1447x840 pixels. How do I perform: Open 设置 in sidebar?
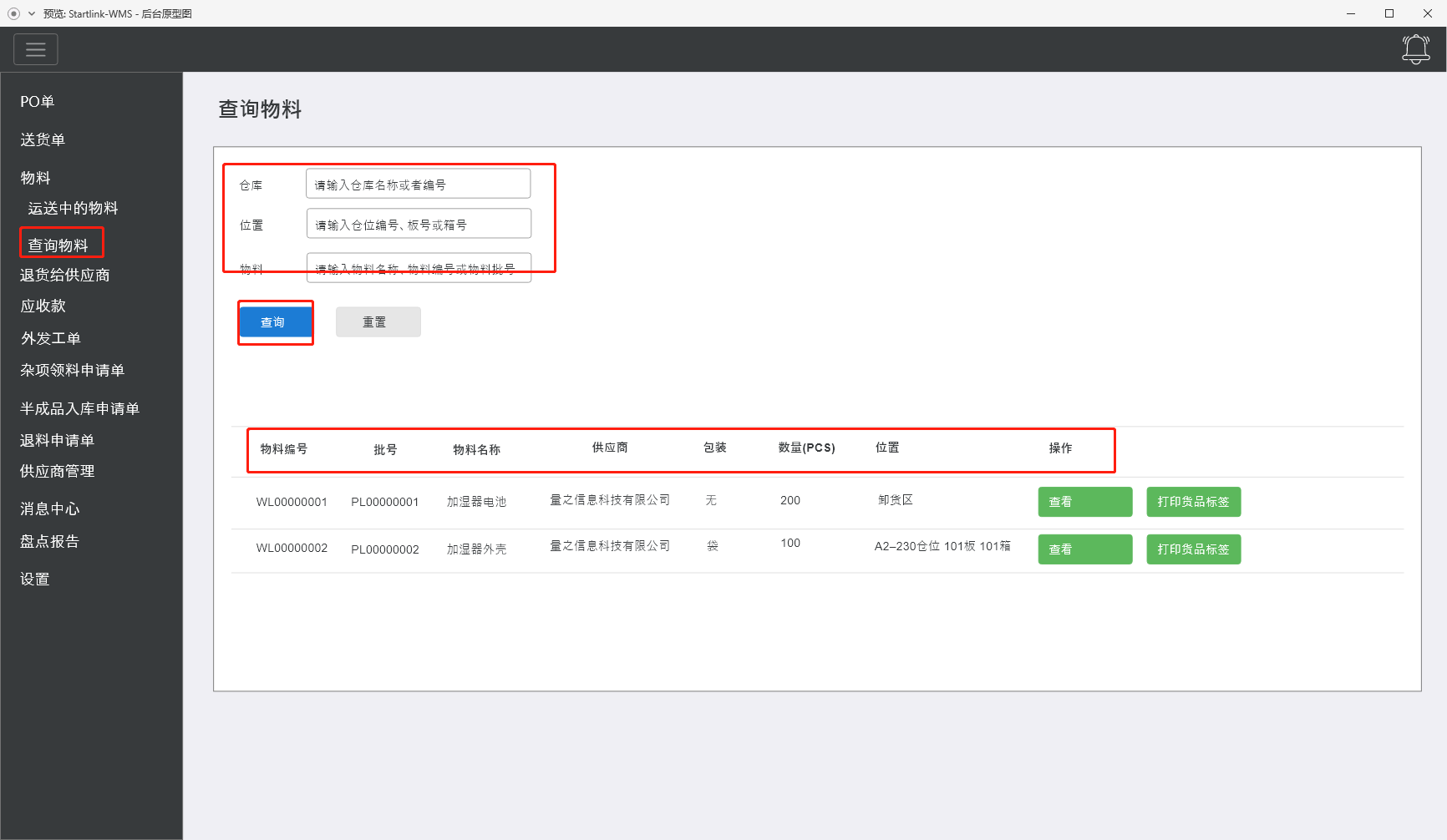coord(35,579)
